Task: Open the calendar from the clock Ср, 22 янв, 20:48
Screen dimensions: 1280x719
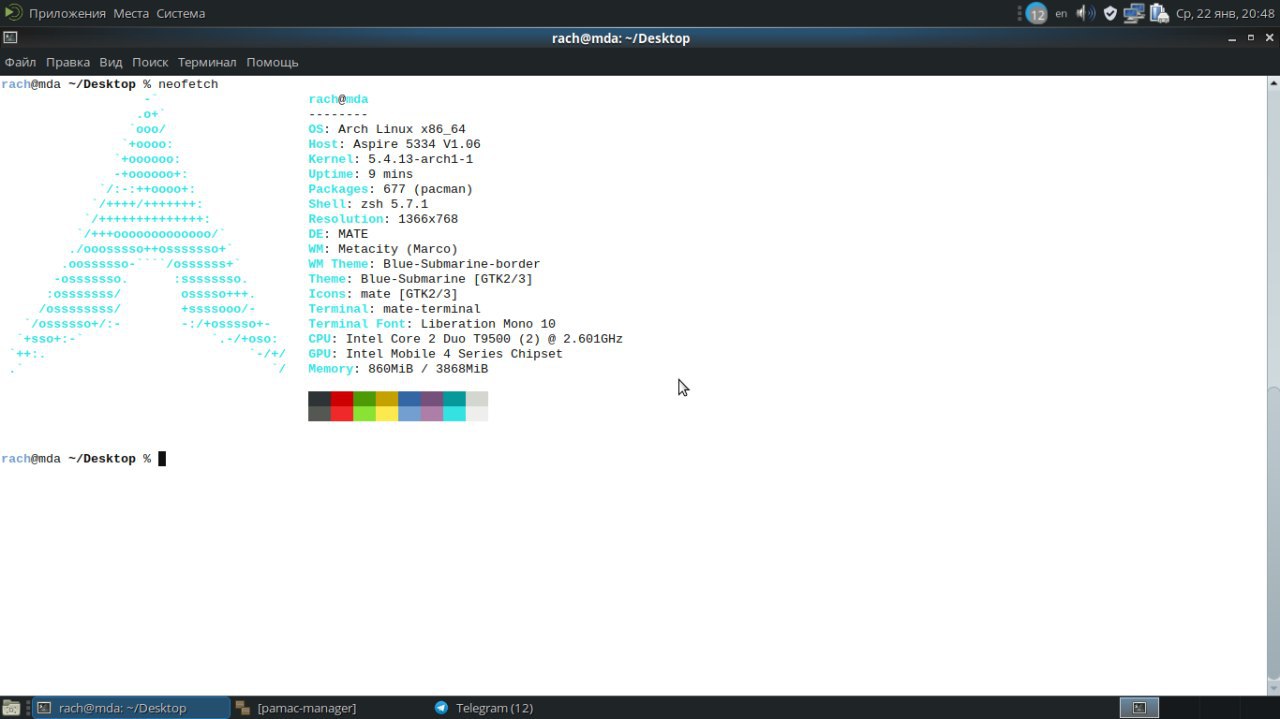Action: tap(1225, 14)
